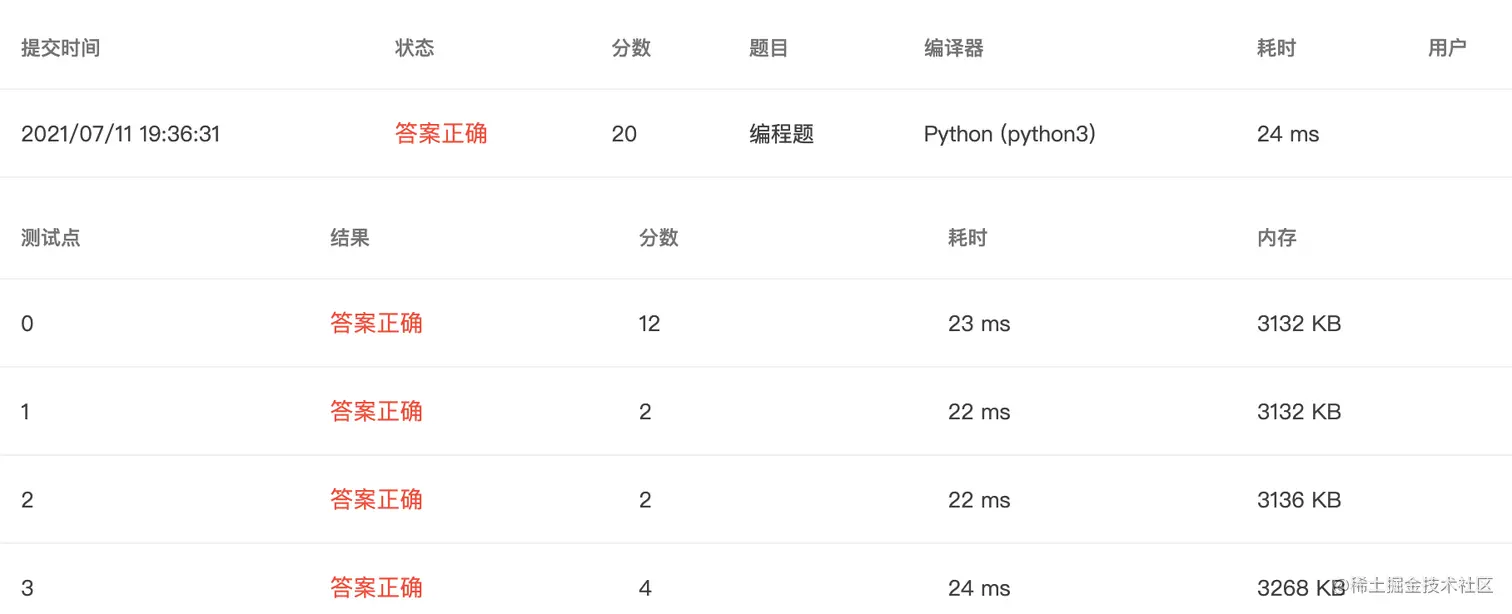Image resolution: width=1512 pixels, height=614 pixels.
Task: Click the 用户 column header
Action: click(x=1447, y=48)
